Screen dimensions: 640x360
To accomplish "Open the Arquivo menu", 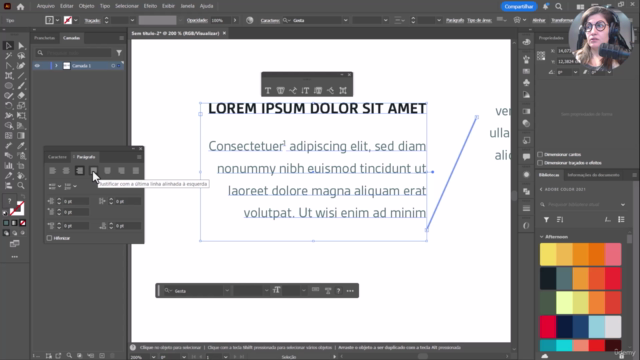I will click(x=45, y=6).
